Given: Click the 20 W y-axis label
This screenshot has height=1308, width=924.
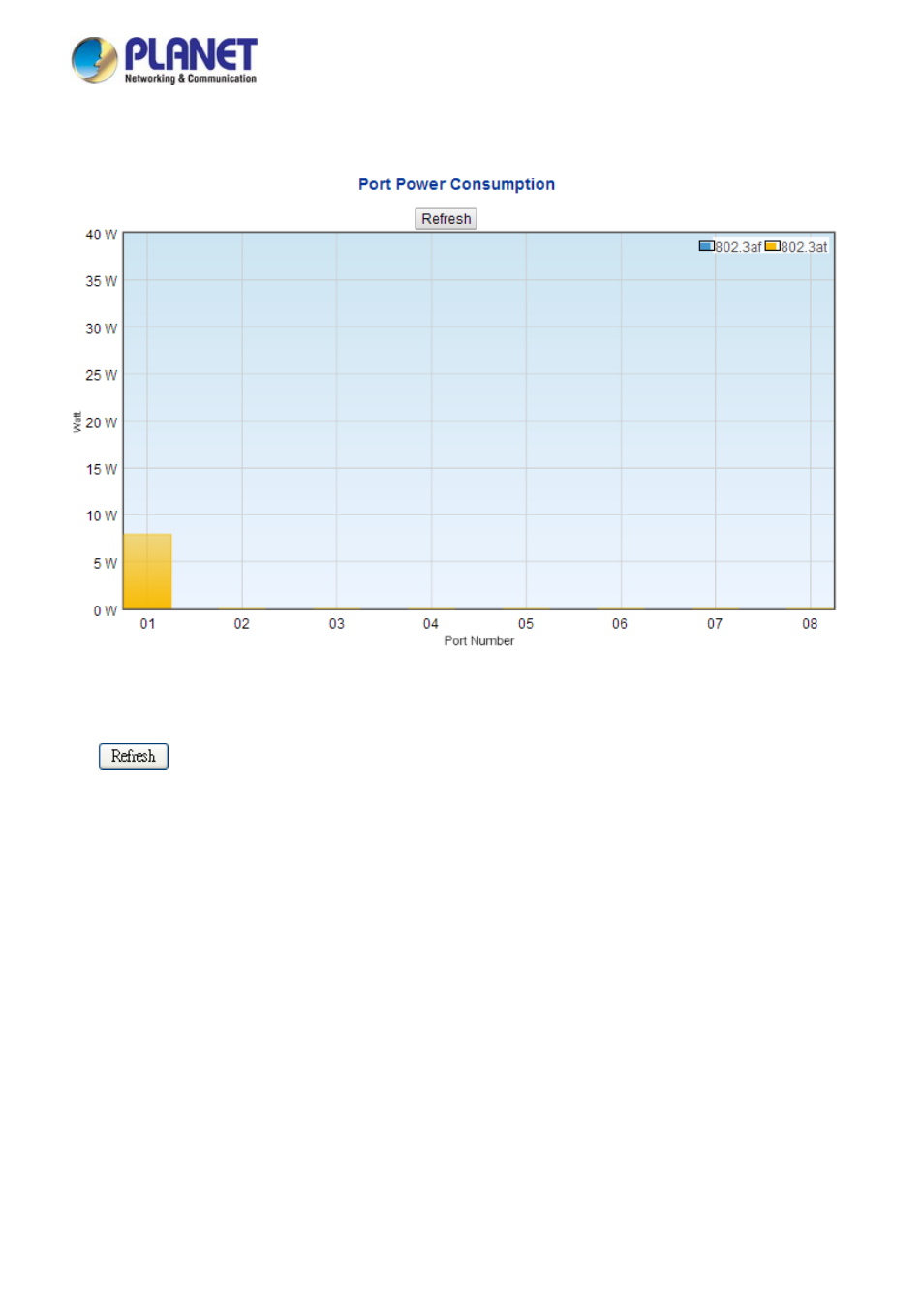Looking at the screenshot, I should [x=101, y=422].
